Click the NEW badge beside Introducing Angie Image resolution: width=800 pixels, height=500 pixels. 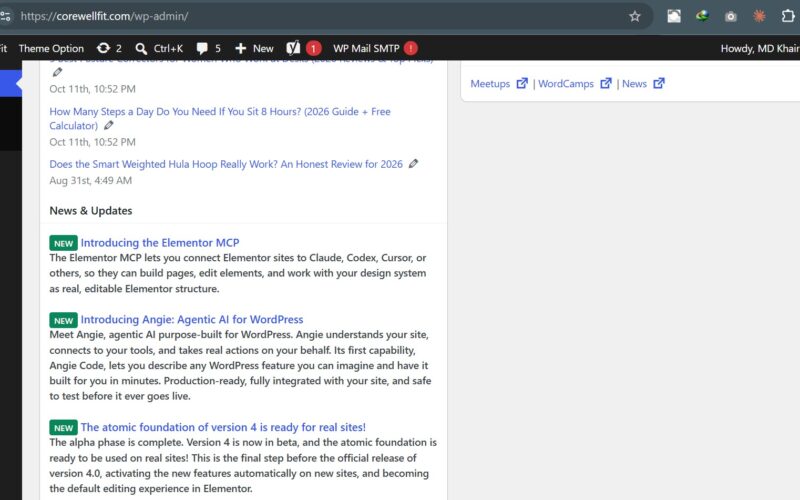pos(63,320)
